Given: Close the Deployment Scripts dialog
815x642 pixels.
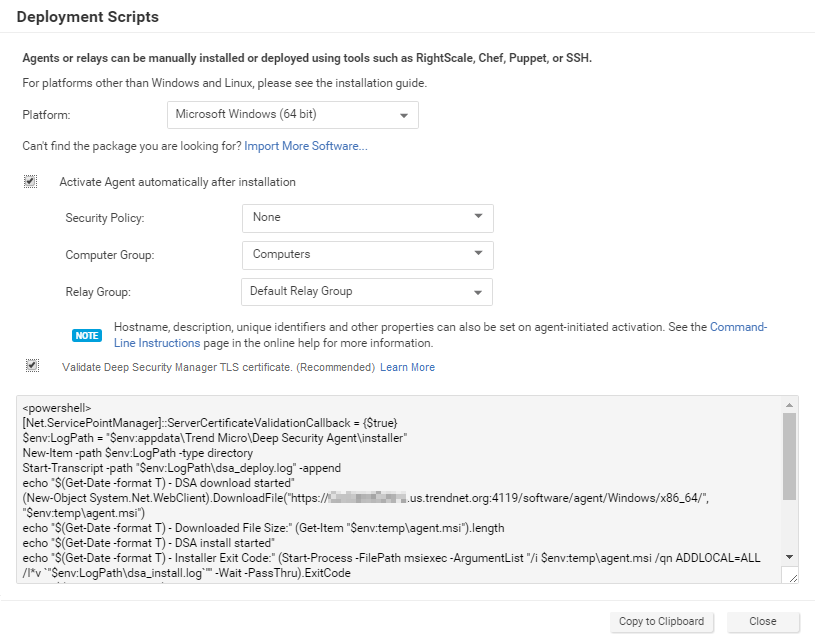Looking at the screenshot, I should (x=763, y=621).
